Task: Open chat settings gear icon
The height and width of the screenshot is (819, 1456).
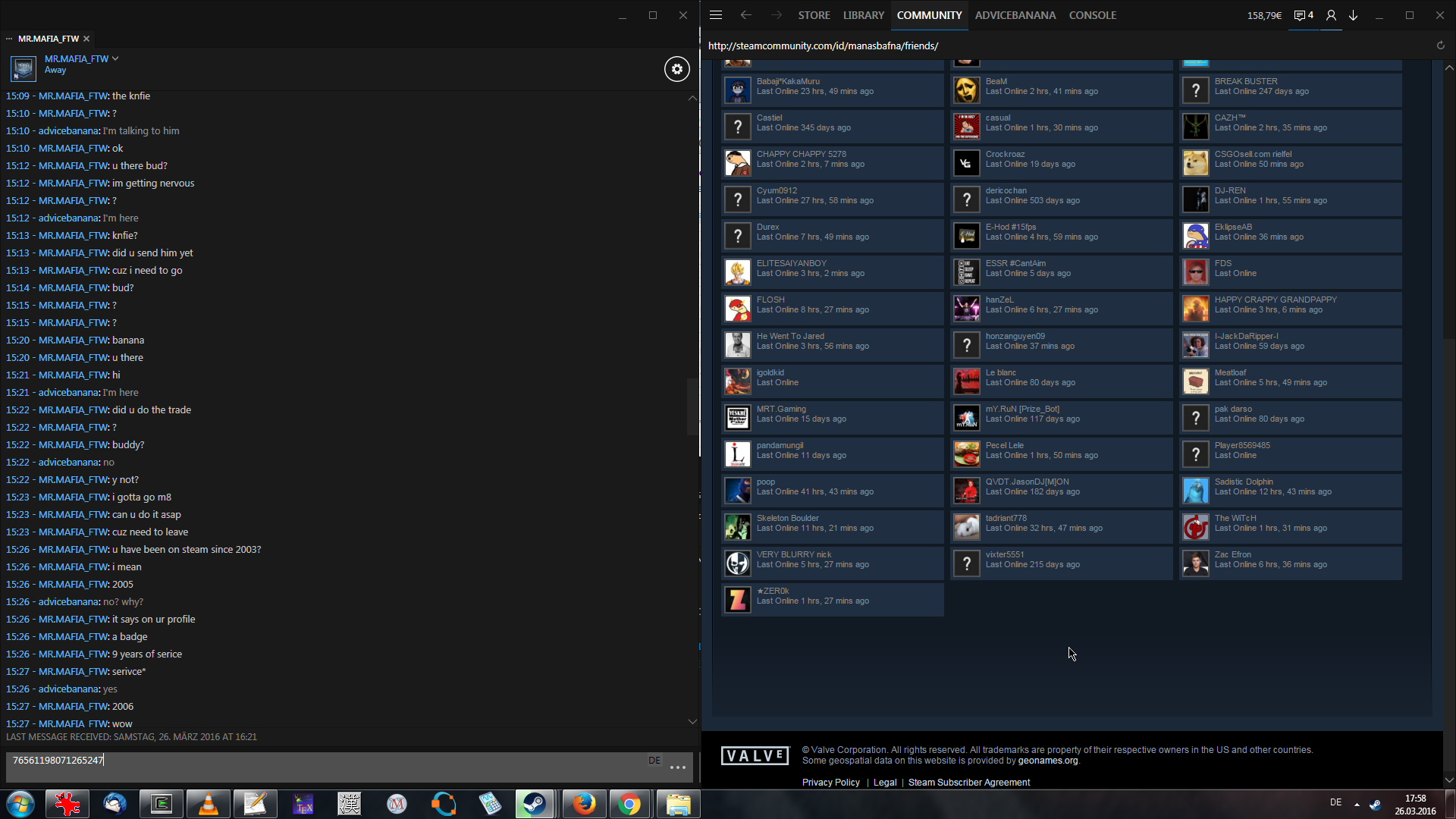Action: tap(676, 69)
